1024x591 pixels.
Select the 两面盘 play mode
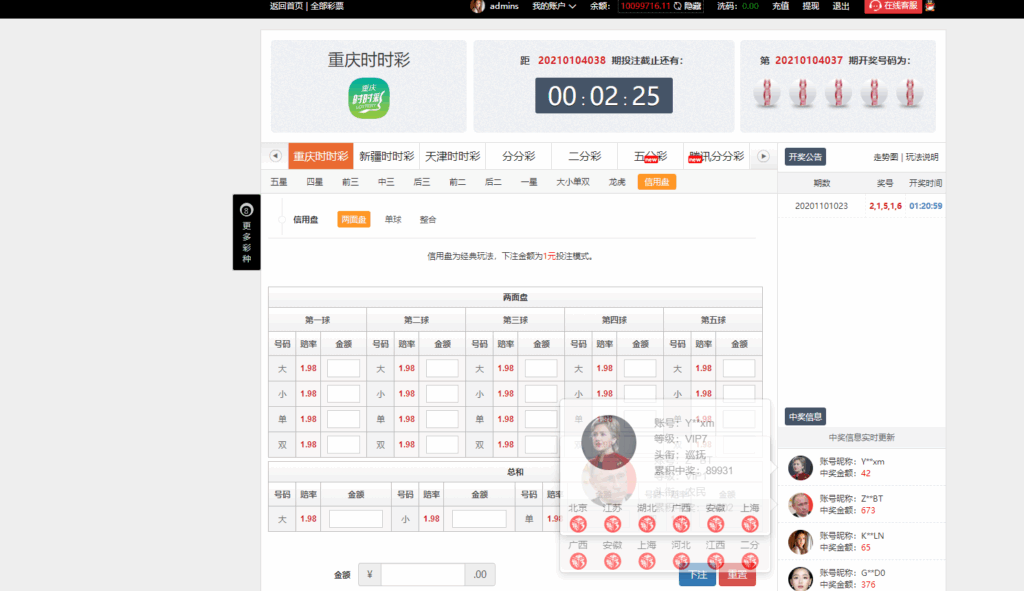(353, 219)
